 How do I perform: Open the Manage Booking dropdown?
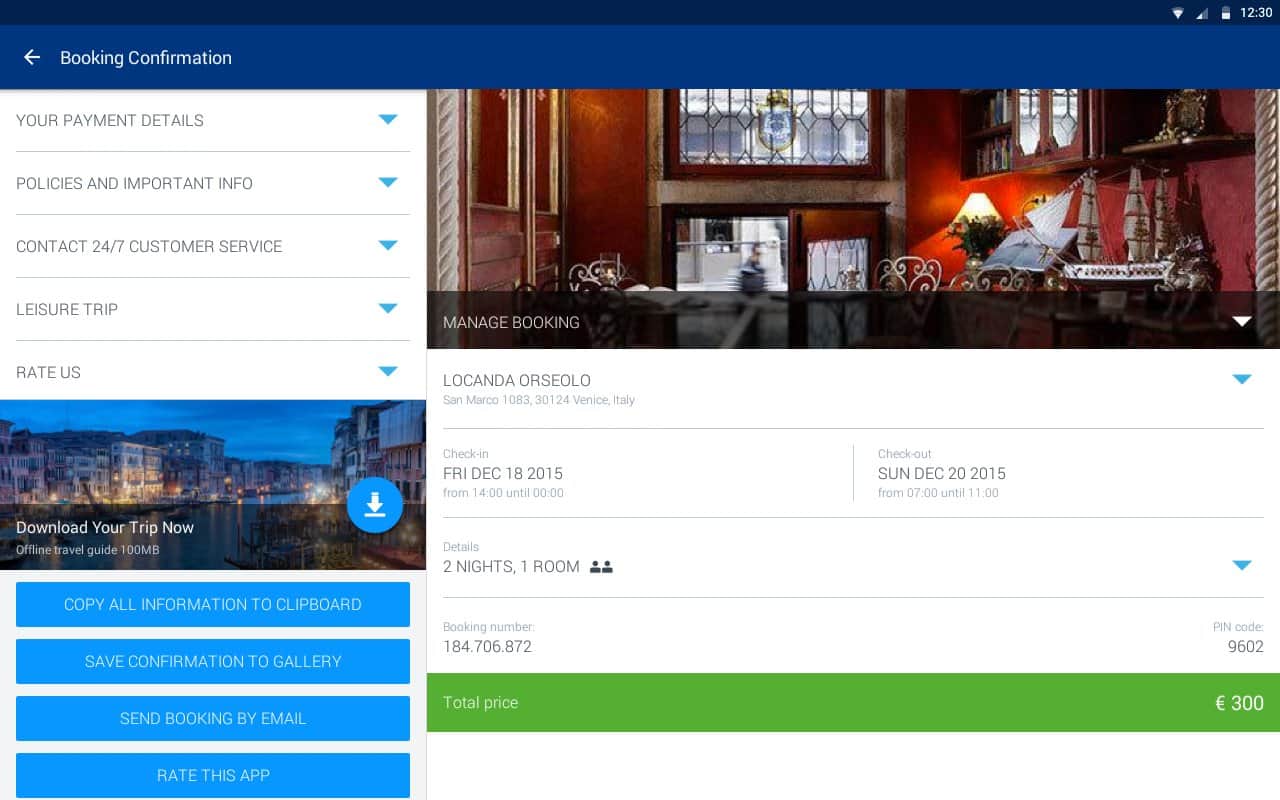point(1241,322)
